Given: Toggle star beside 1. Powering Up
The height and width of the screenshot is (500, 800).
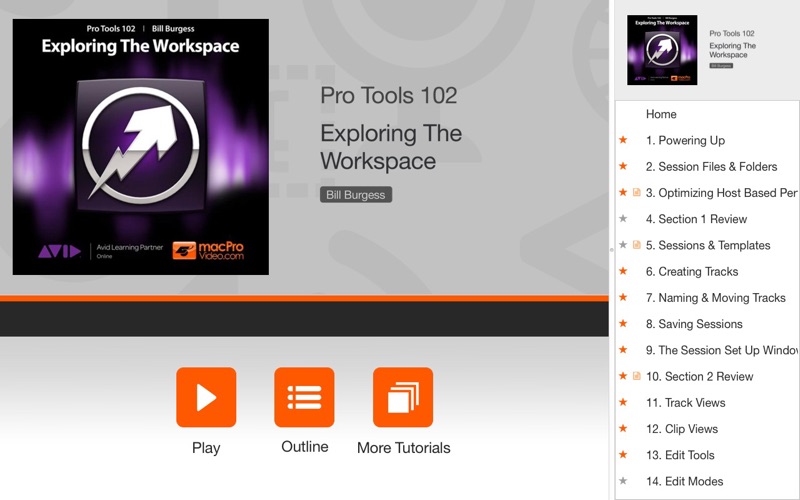Looking at the screenshot, I should (x=623, y=140).
